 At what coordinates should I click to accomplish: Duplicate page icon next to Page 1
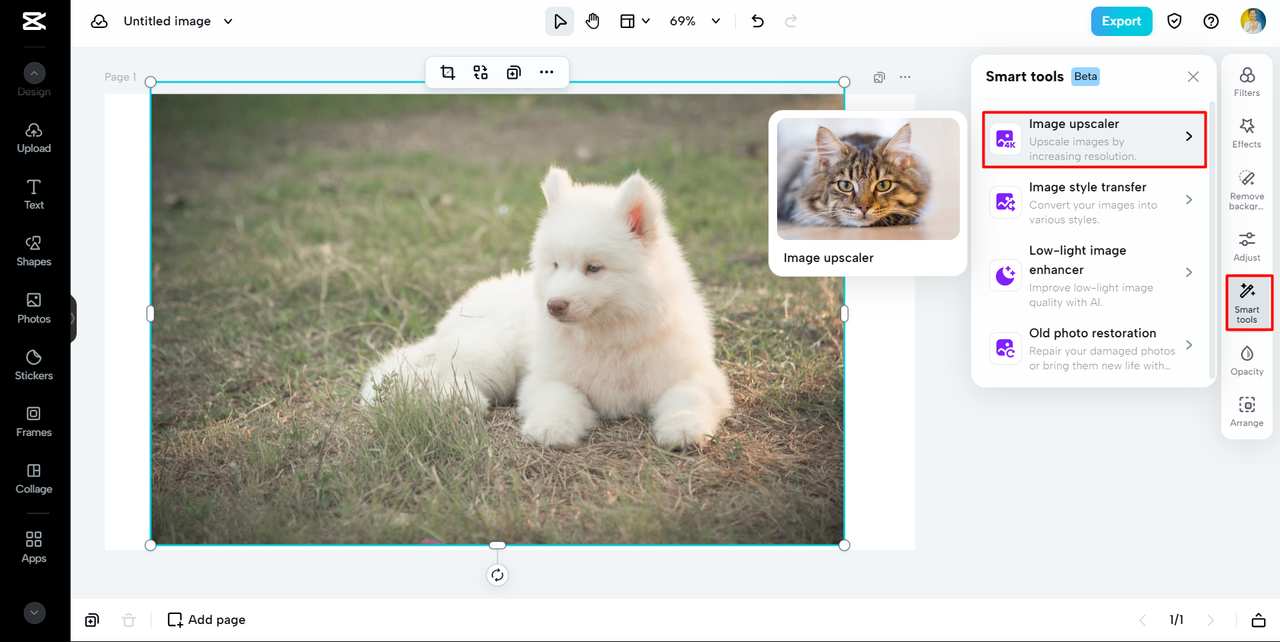point(879,77)
